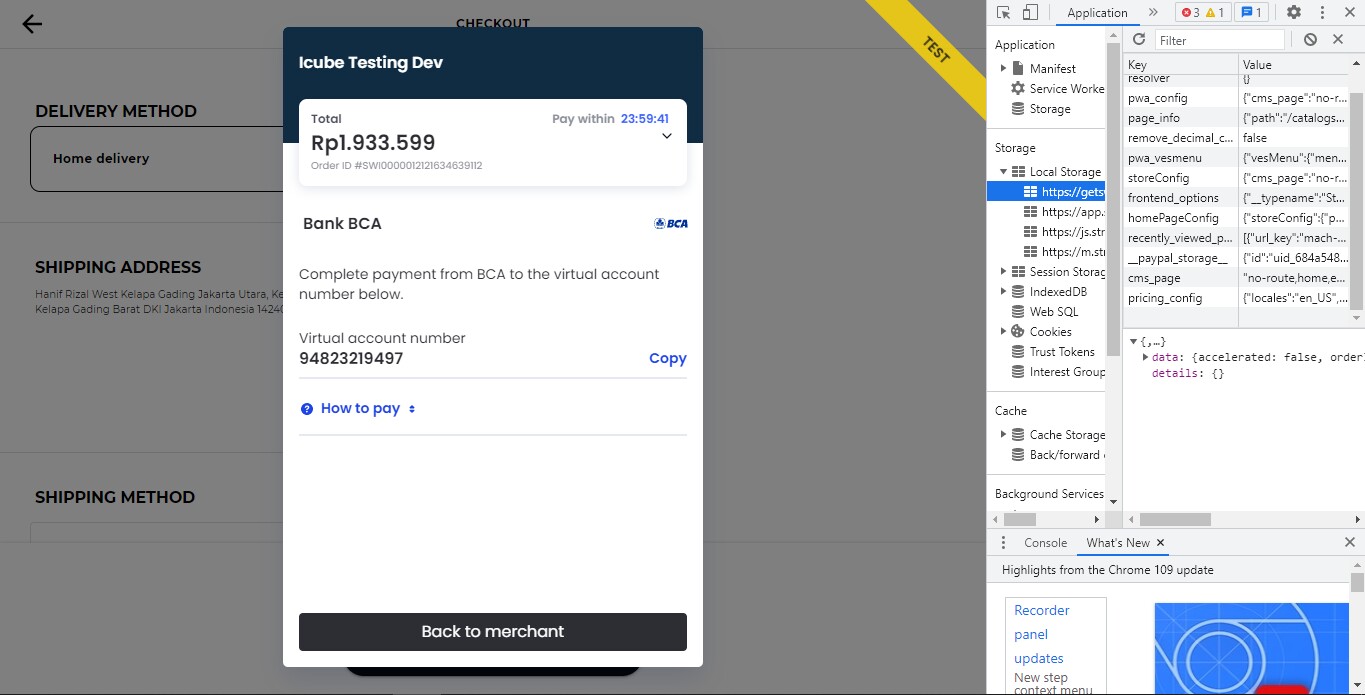Click the Value column header

[1294, 64]
